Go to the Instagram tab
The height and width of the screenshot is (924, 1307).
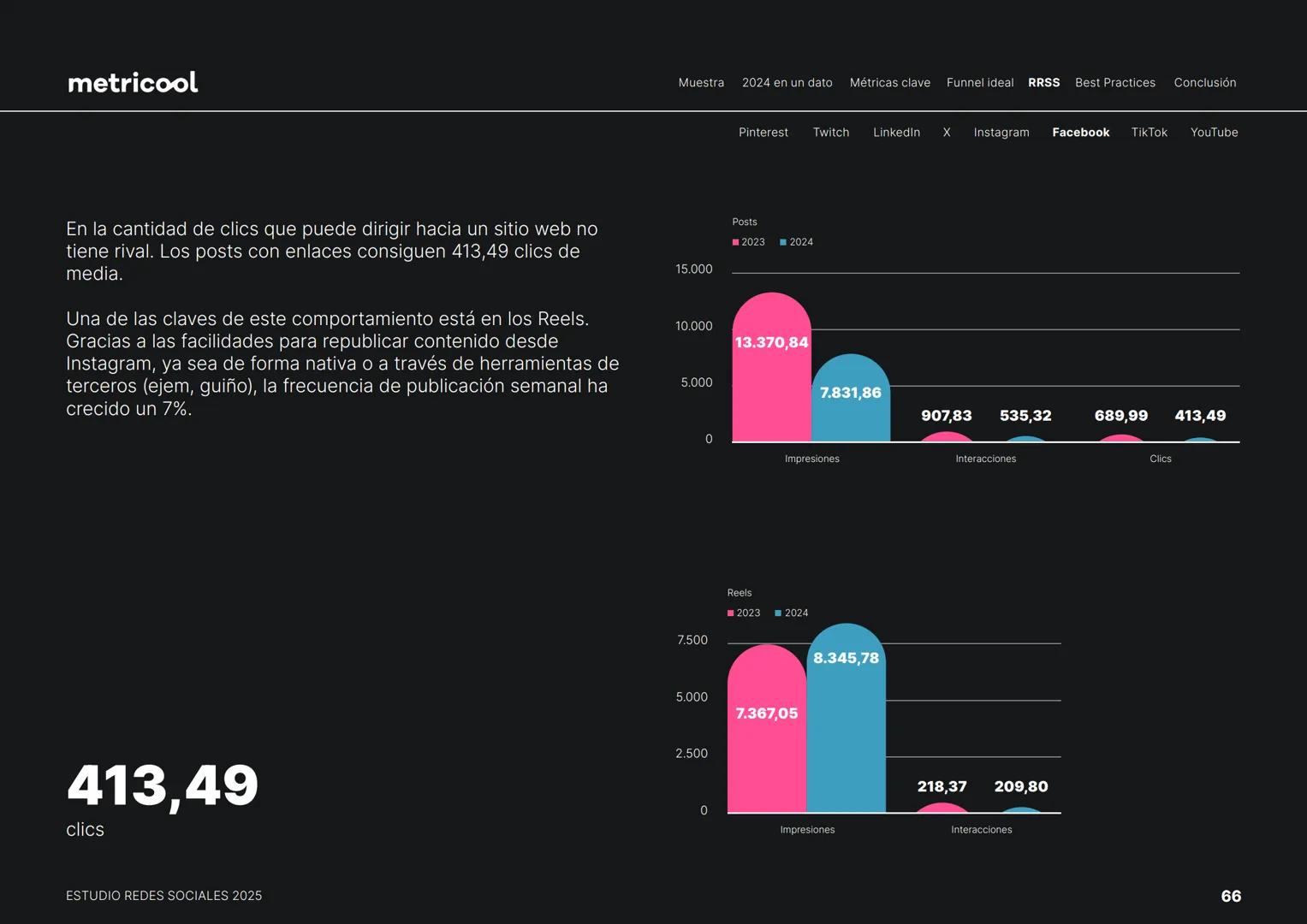[1001, 133]
